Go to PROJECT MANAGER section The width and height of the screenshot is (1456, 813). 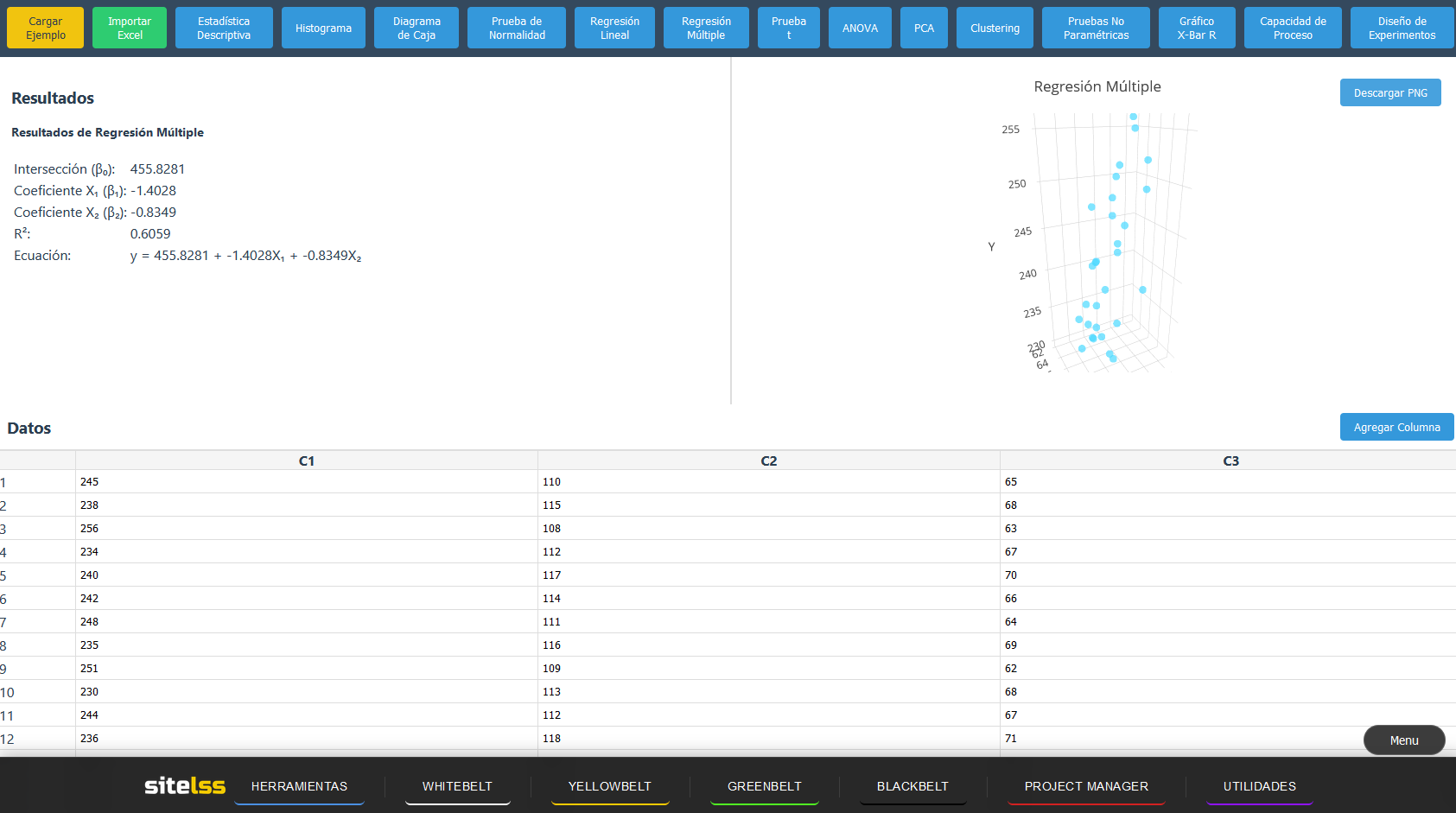(x=1086, y=786)
